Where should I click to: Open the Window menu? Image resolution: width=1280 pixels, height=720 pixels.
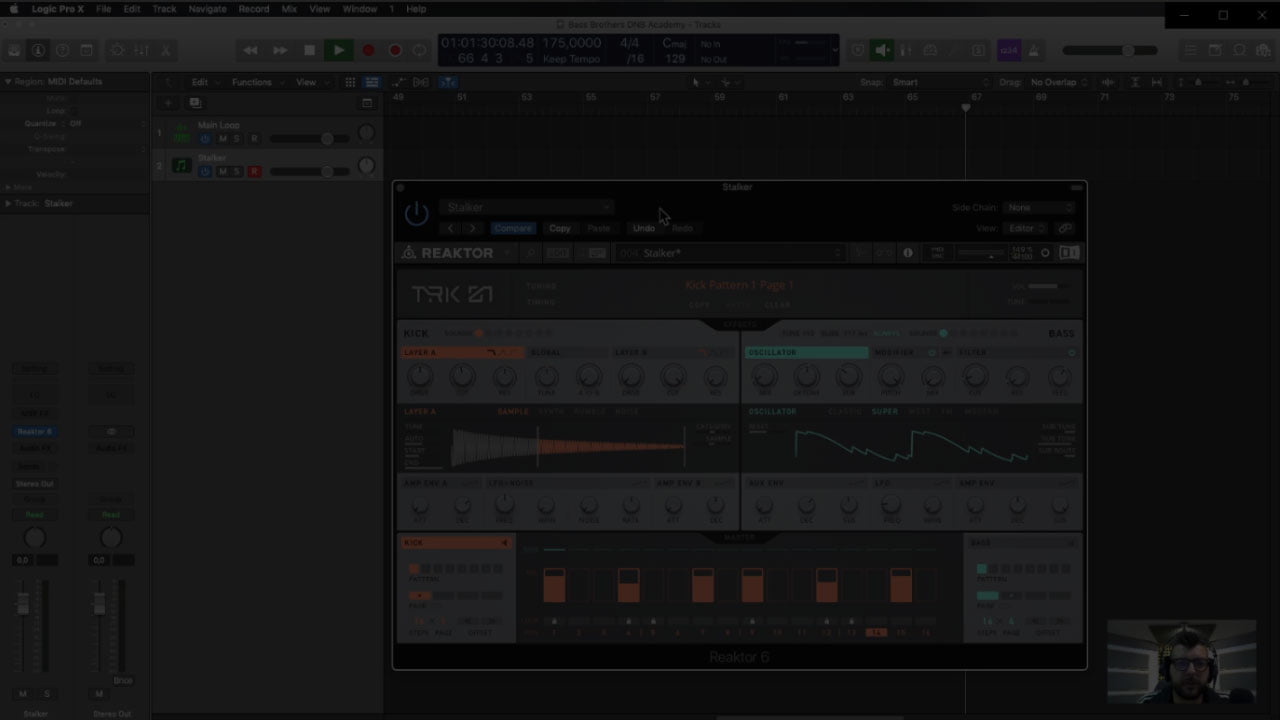pyautogui.click(x=360, y=9)
